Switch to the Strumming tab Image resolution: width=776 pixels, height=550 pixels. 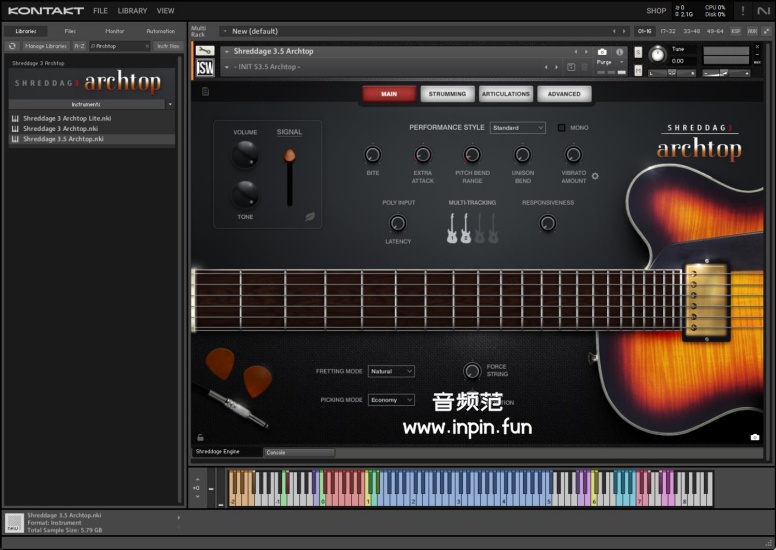tap(447, 94)
